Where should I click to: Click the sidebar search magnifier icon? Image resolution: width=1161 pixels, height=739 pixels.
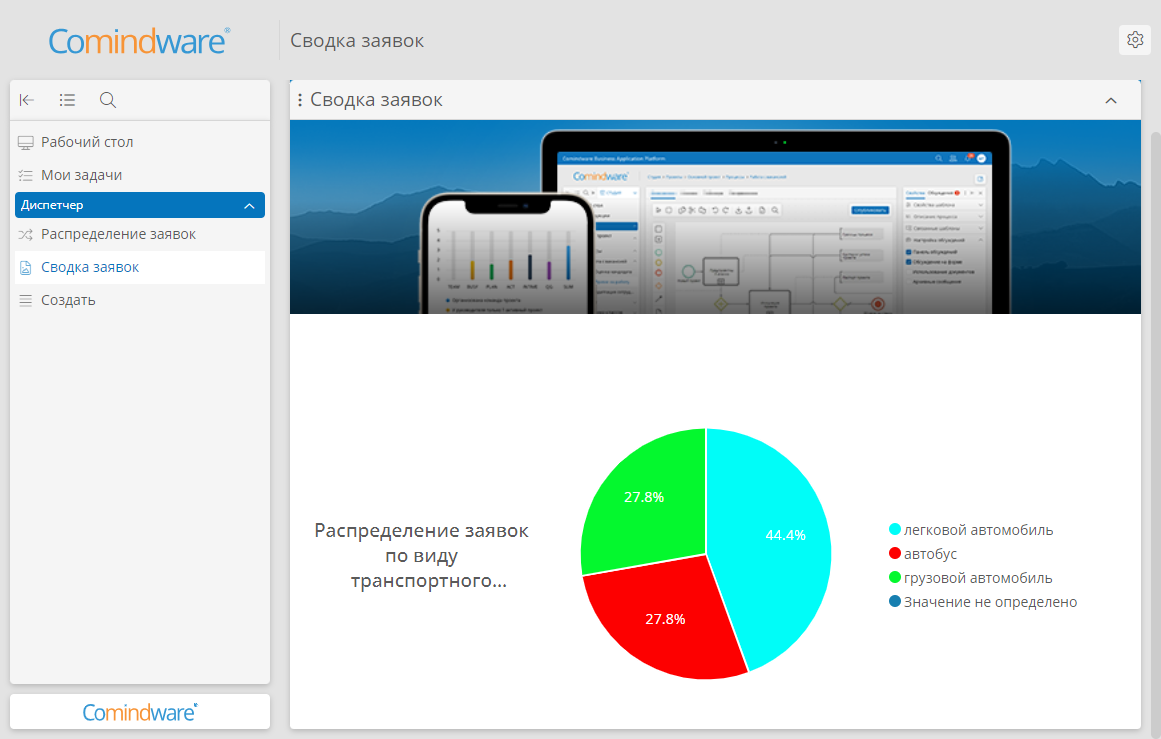point(107,100)
